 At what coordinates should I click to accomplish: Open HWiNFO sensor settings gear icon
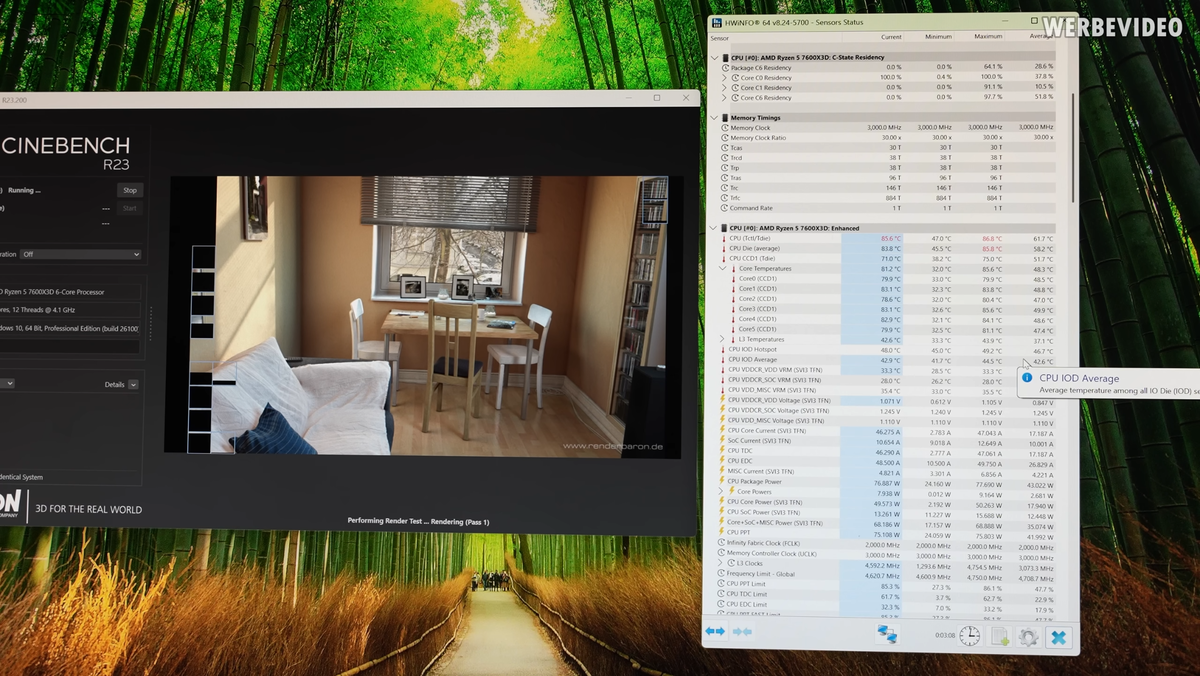click(x=1028, y=637)
